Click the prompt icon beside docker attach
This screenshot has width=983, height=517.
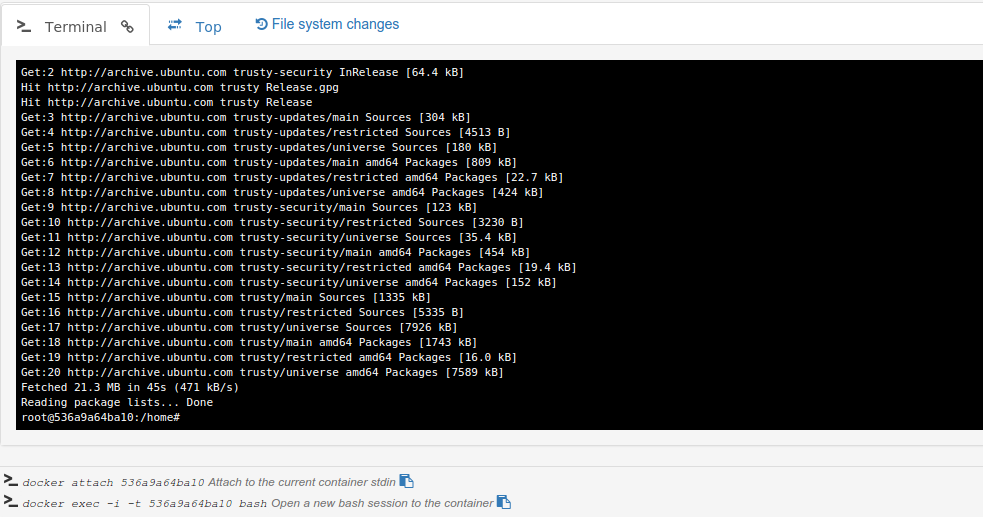11,480
